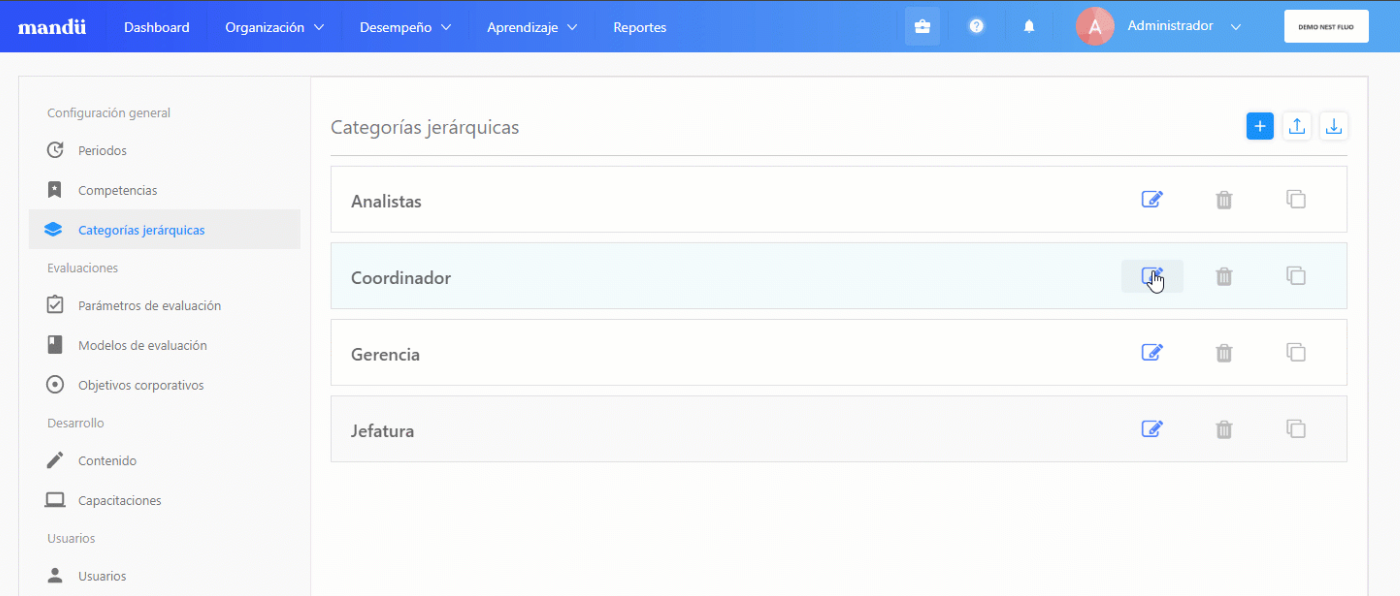Click the Competencias bookmark icon
The height and width of the screenshot is (596, 1400).
55,190
